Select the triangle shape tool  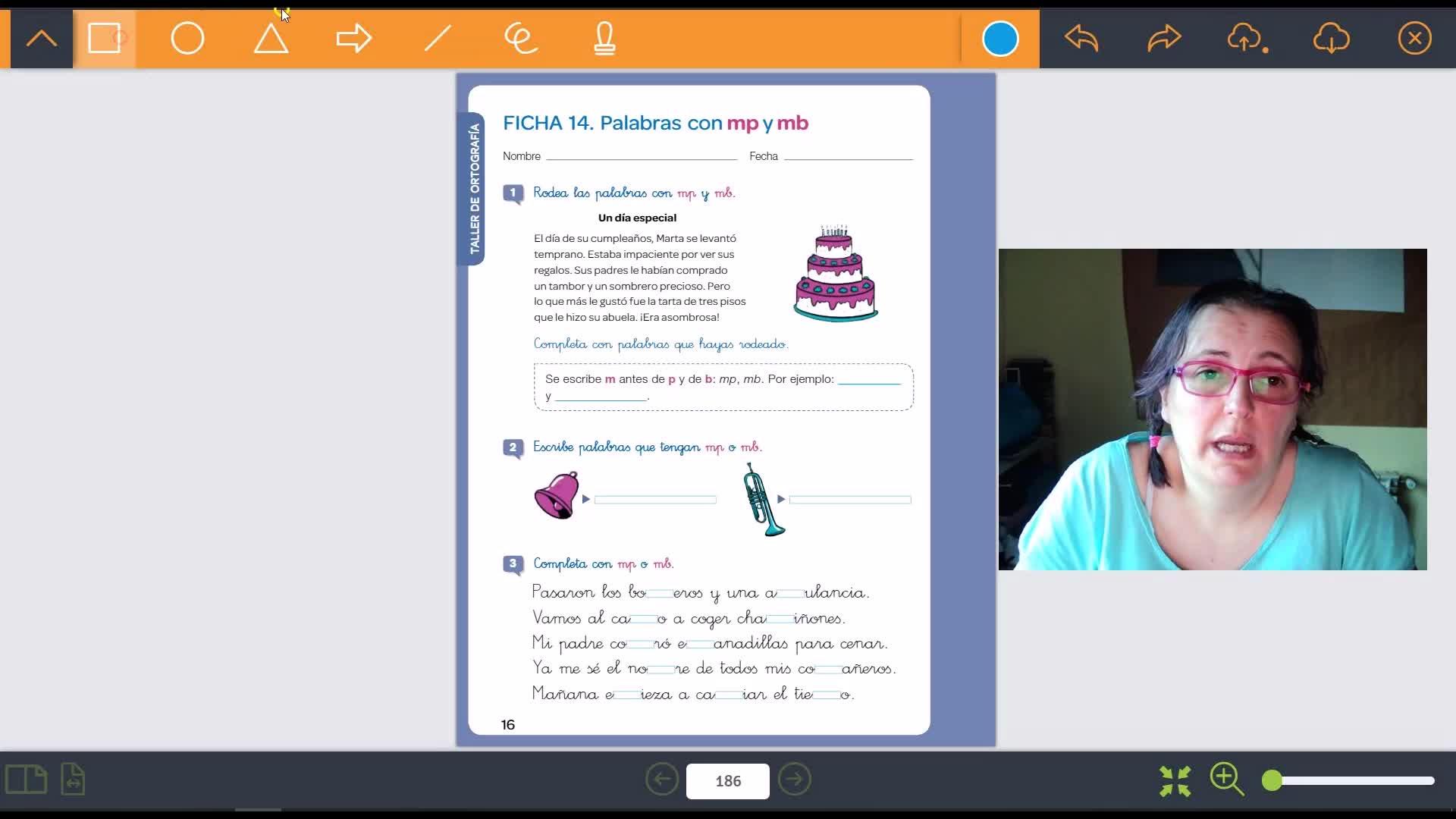pos(271,39)
